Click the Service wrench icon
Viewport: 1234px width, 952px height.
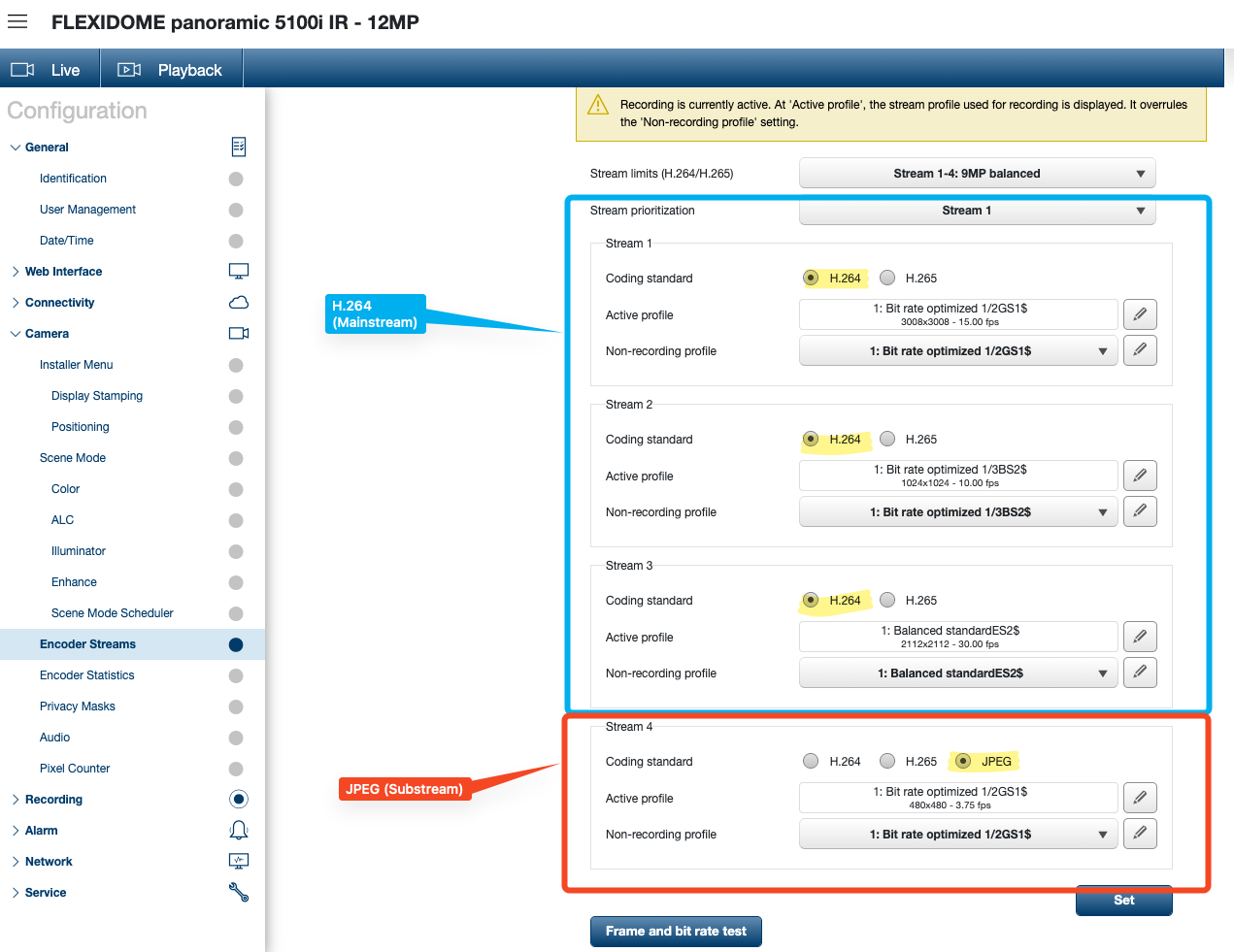[238, 892]
